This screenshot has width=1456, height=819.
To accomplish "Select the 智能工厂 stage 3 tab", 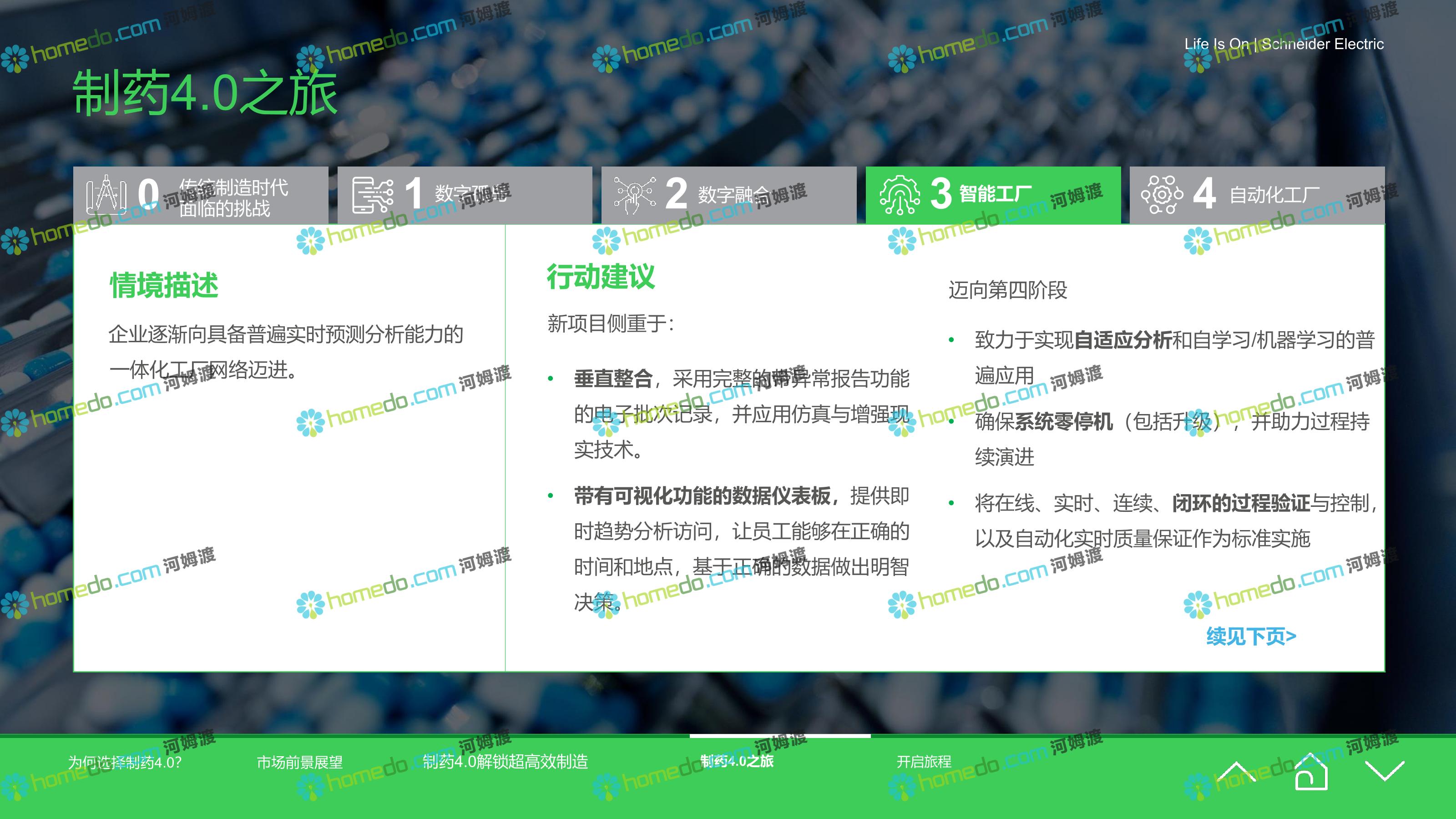I will pyautogui.click(x=996, y=194).
